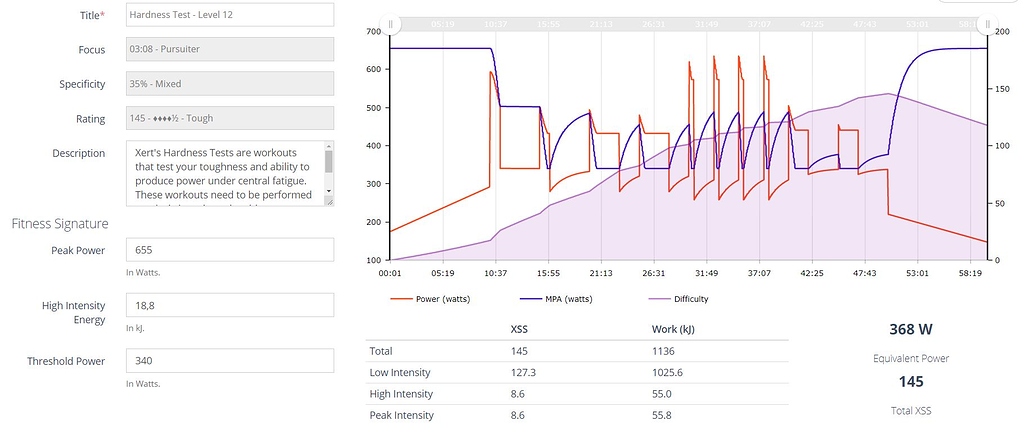Click the Focus field showing Pursuiter

[x=230, y=50]
